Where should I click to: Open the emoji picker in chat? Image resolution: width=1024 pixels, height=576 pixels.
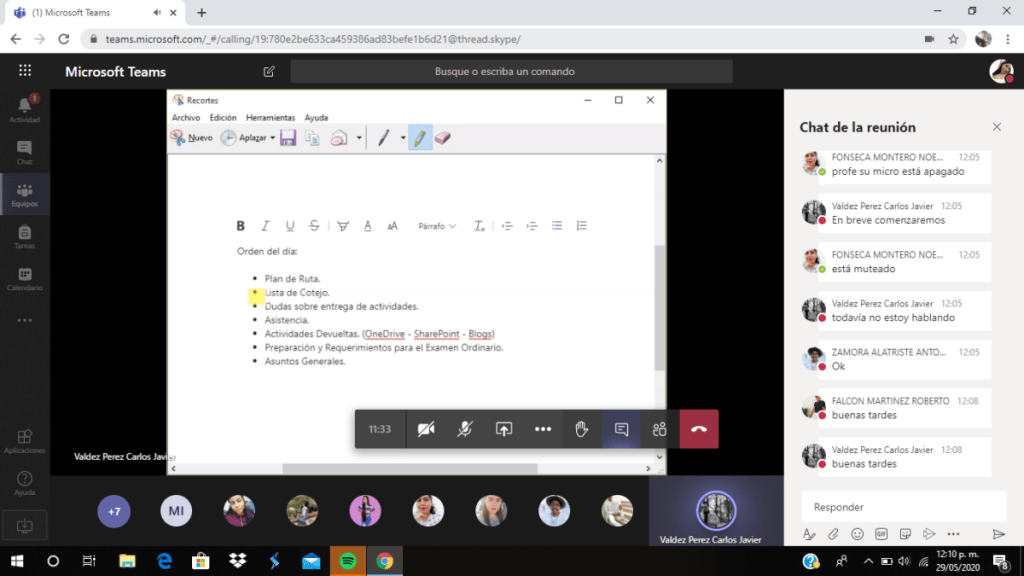857,534
